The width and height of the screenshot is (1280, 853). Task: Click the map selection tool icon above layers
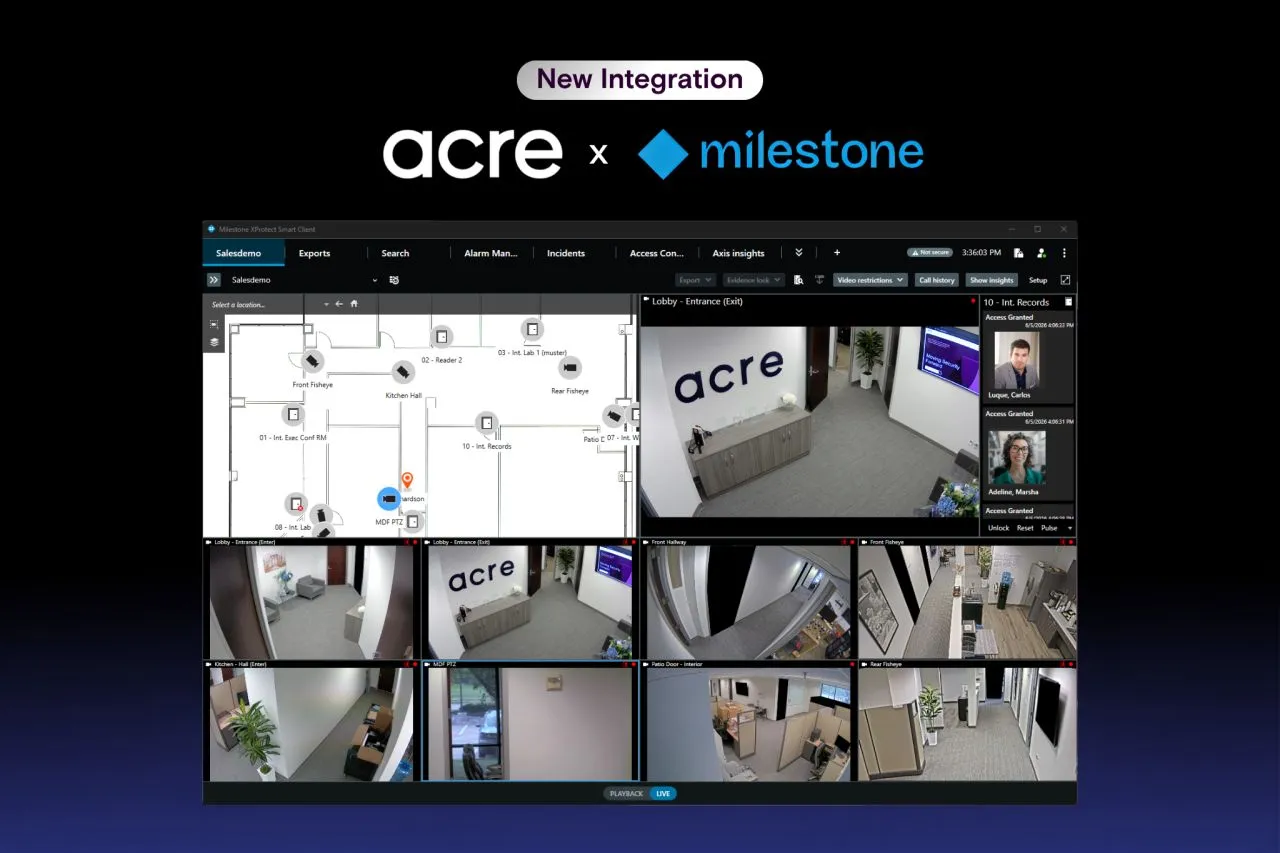tap(214, 324)
